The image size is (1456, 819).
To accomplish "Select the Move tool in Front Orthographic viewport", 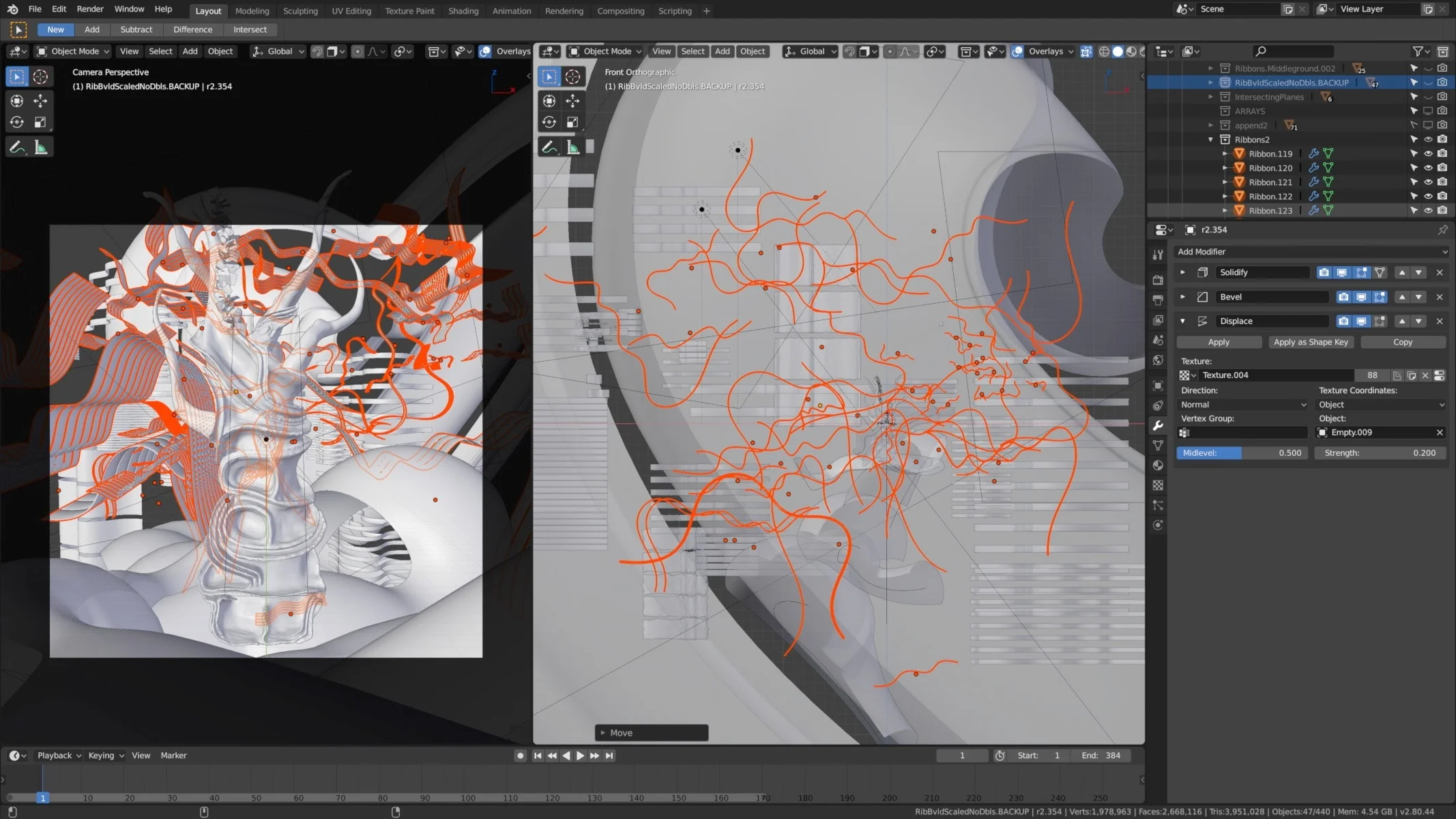I will [572, 101].
